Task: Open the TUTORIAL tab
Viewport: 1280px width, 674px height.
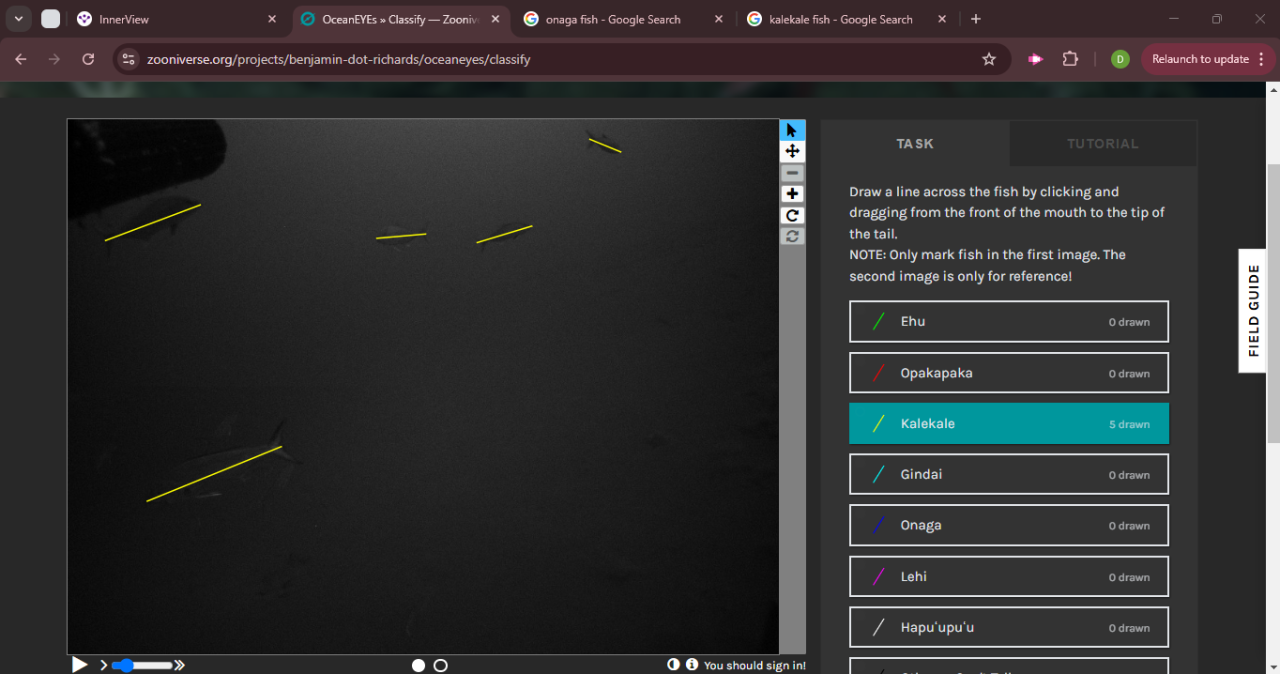Action: [1103, 143]
